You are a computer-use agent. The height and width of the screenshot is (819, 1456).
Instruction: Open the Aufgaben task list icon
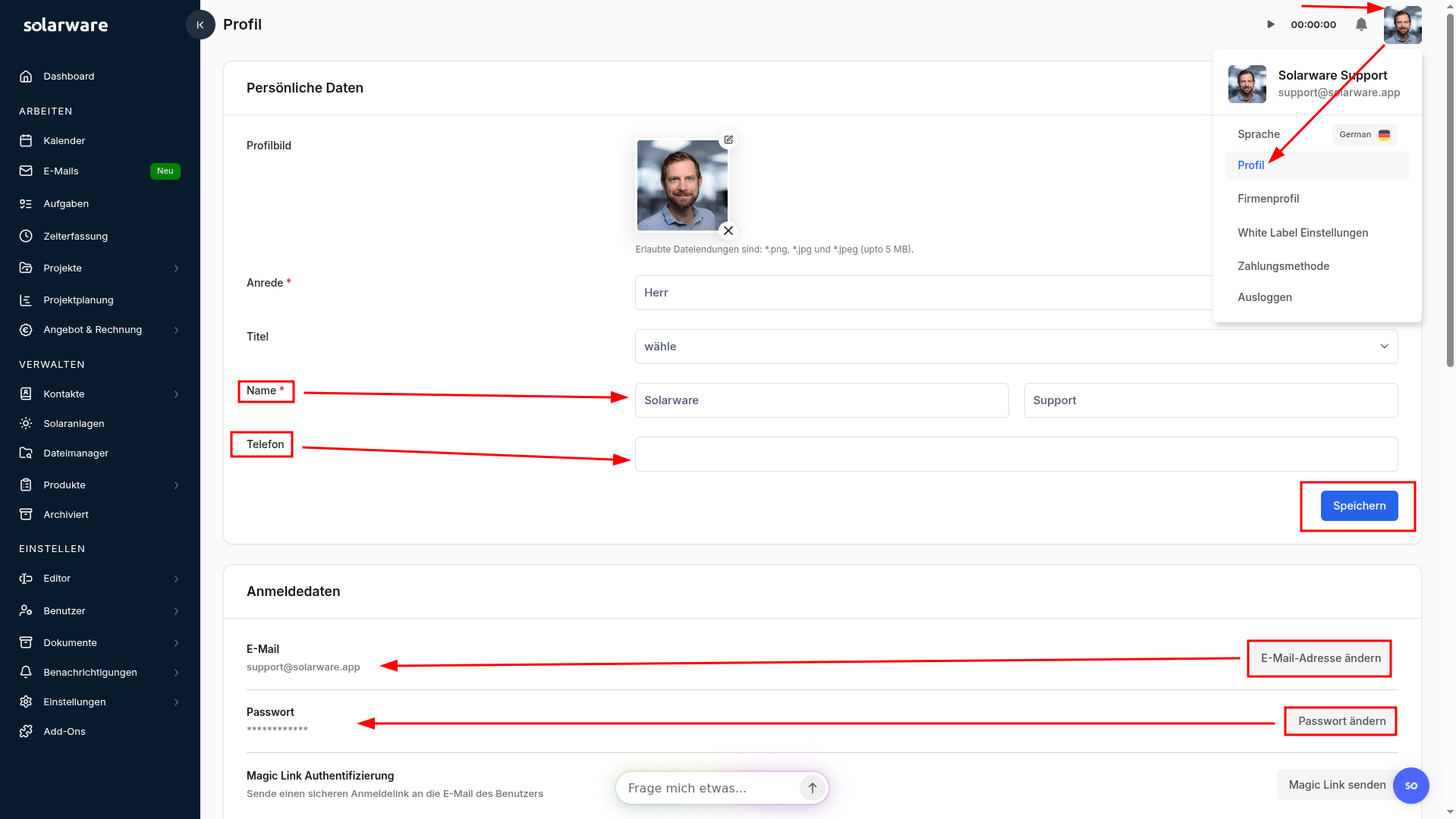(x=26, y=204)
